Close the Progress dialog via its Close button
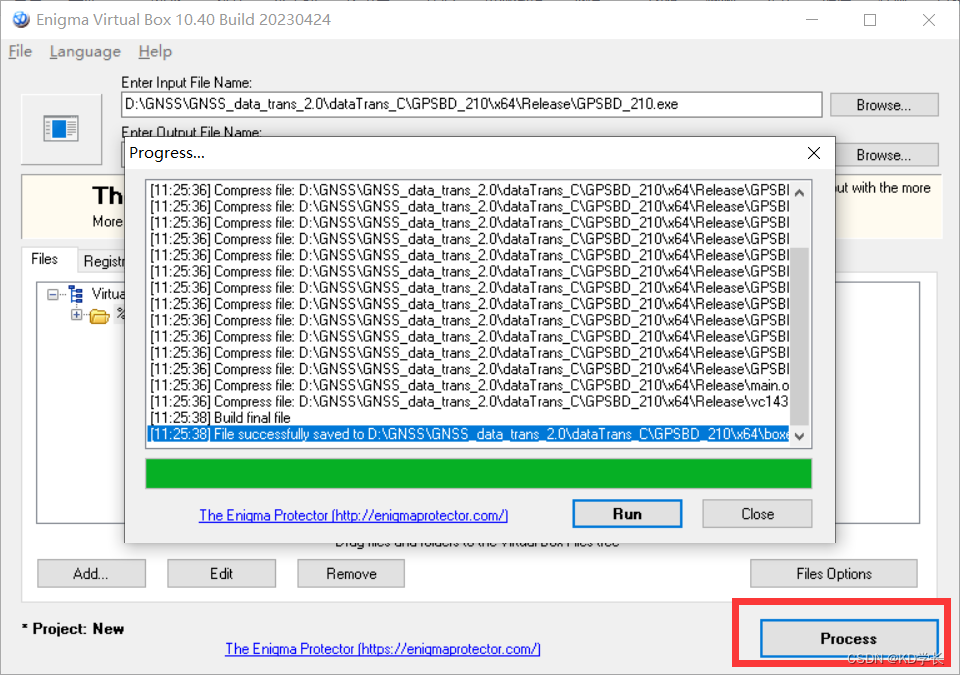Screen dimensions: 960x675 [756, 513]
